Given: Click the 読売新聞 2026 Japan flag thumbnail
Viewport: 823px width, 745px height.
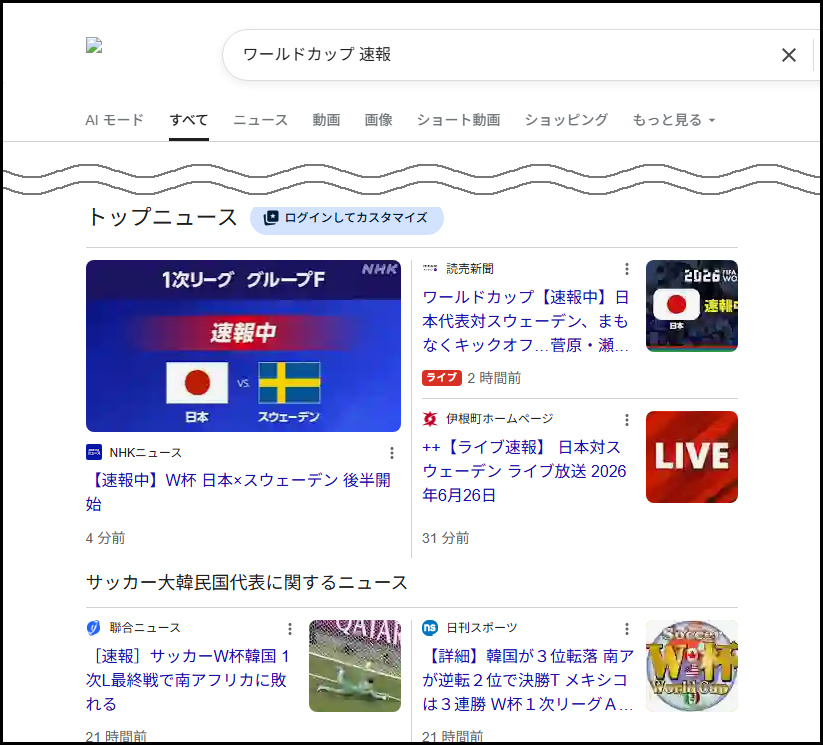Looking at the screenshot, I should coord(692,306).
